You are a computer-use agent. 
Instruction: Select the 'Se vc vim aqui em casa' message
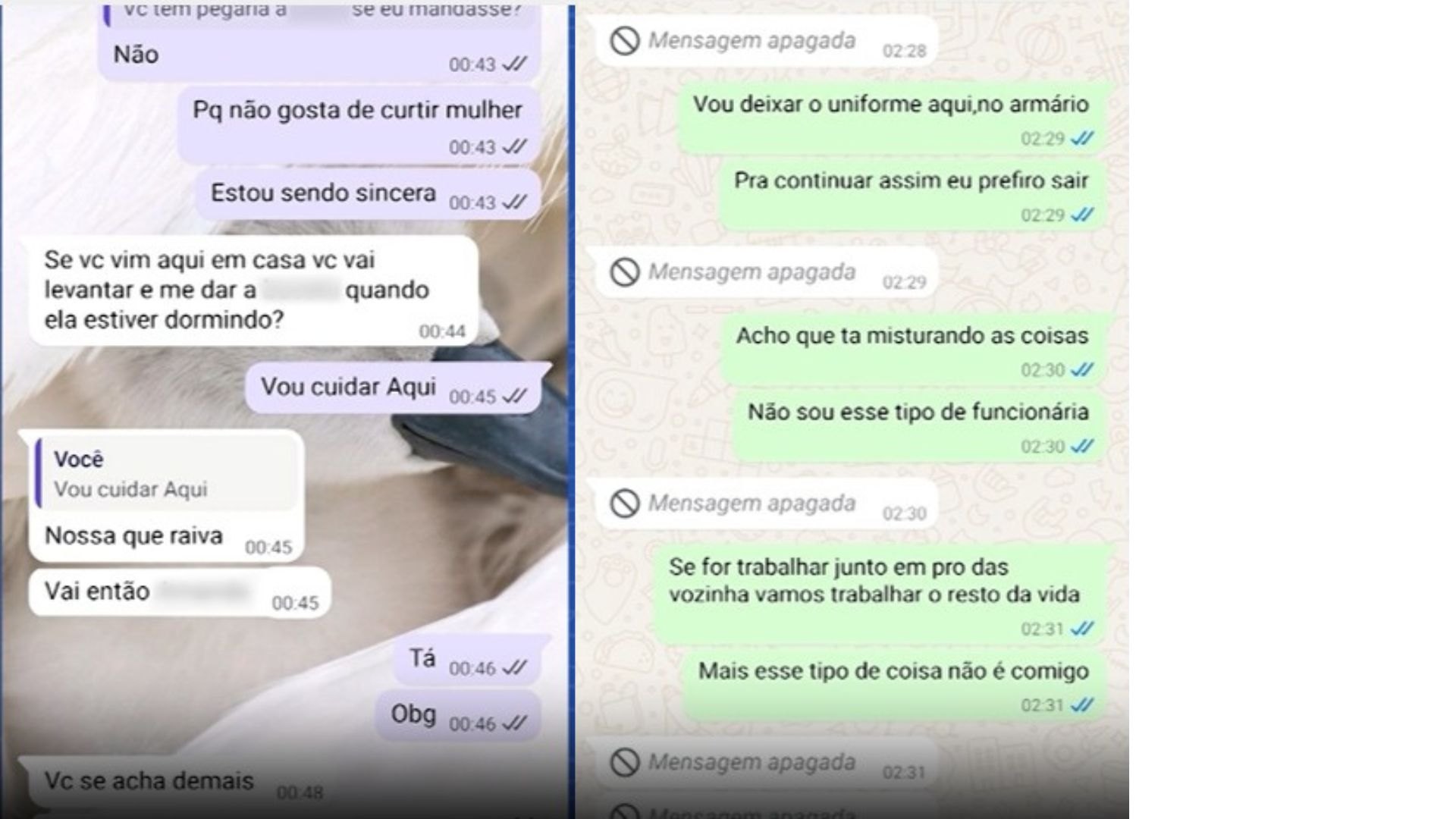pos(253,291)
